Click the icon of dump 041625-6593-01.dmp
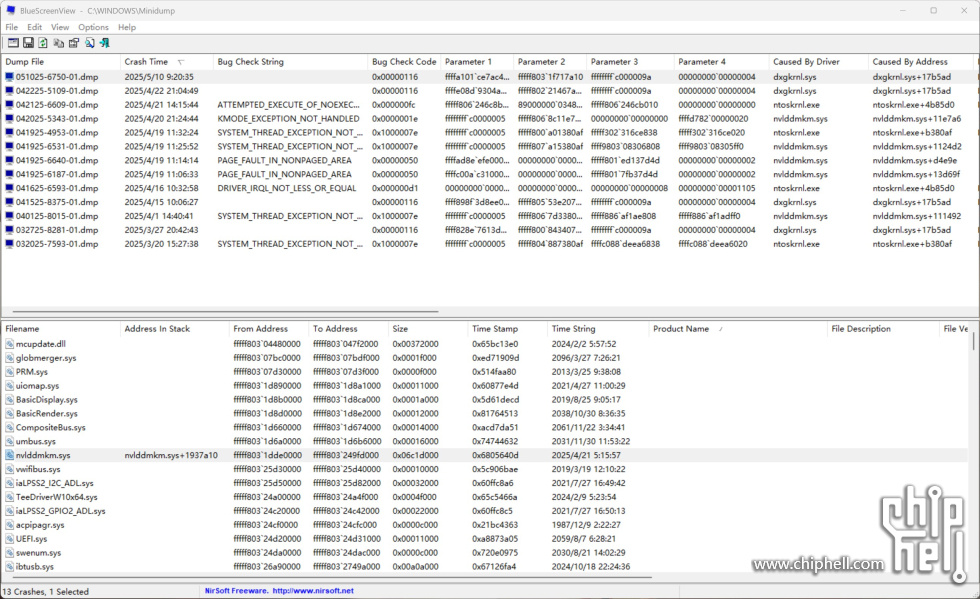 coord(9,188)
